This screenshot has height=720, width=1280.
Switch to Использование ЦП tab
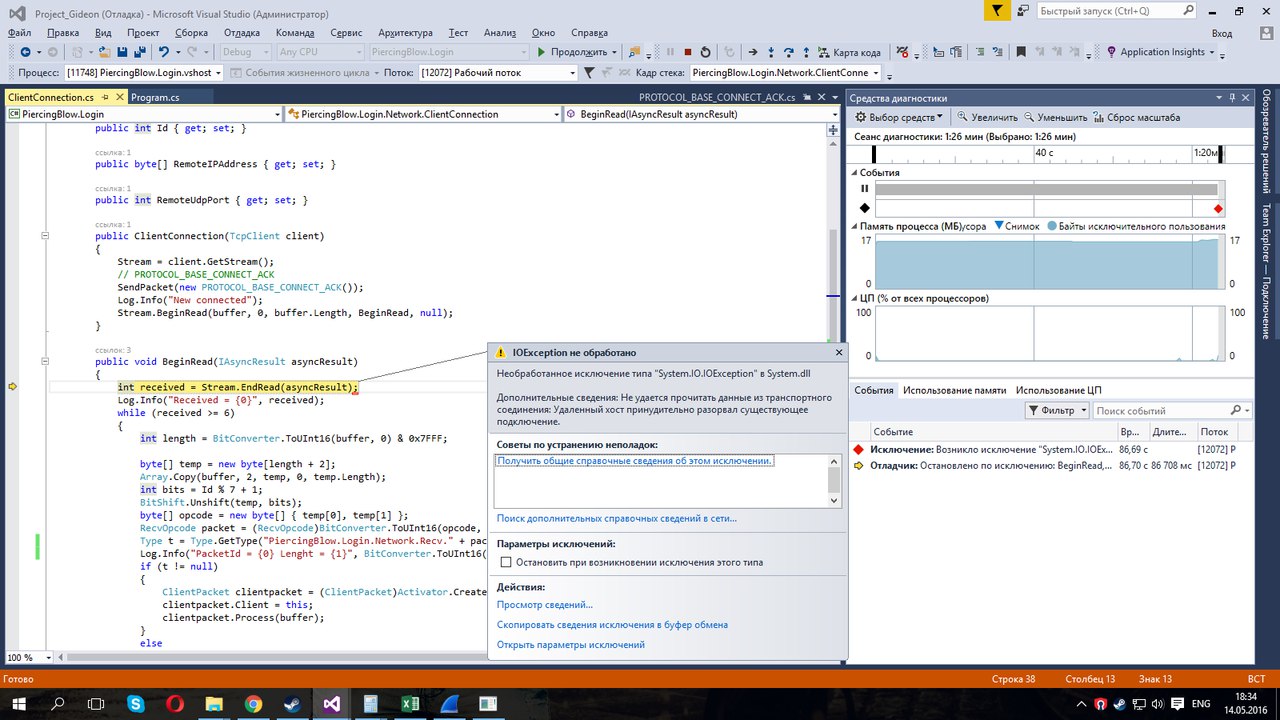click(1058, 390)
